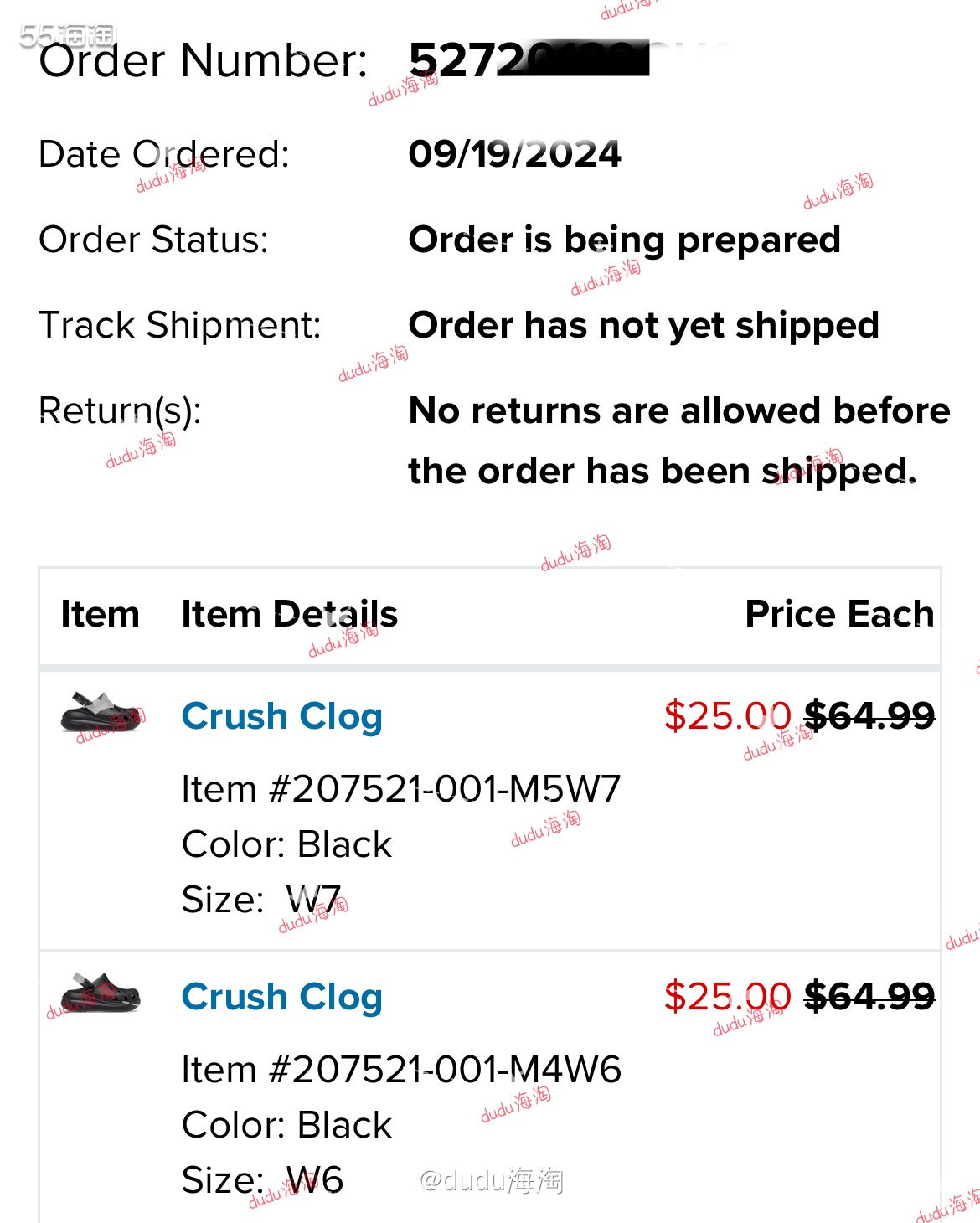The width and height of the screenshot is (980, 1223).
Task: Open the first Crush Clog product link
Action: 282,717
